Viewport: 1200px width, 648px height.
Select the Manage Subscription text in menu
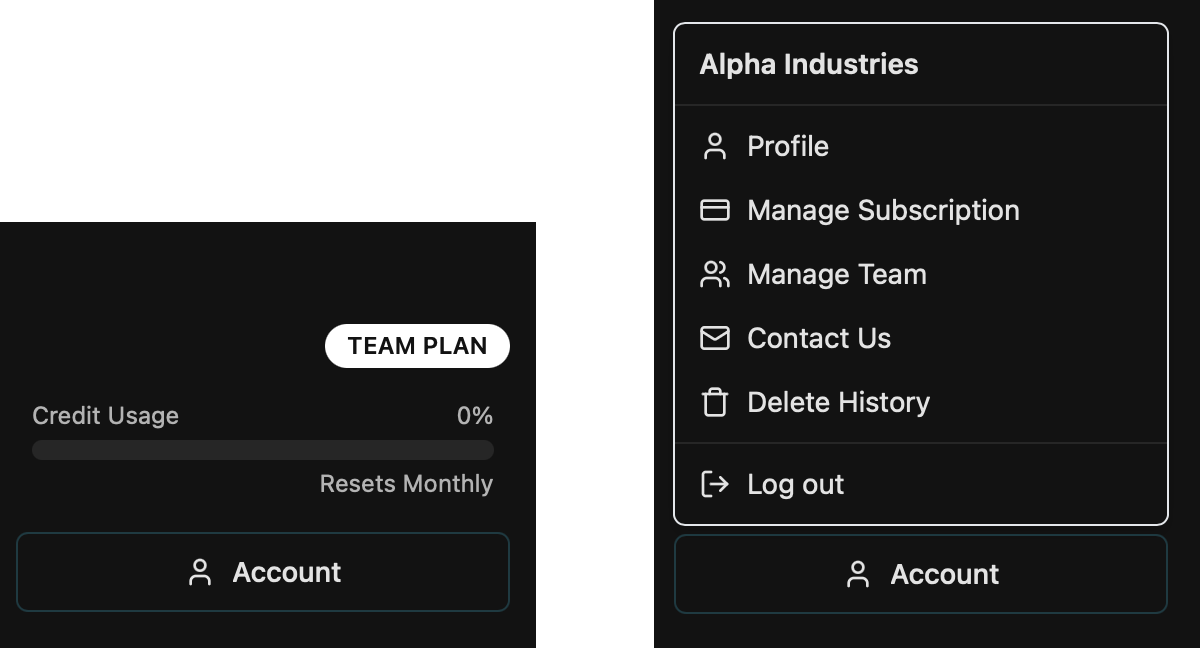pyautogui.click(x=883, y=210)
